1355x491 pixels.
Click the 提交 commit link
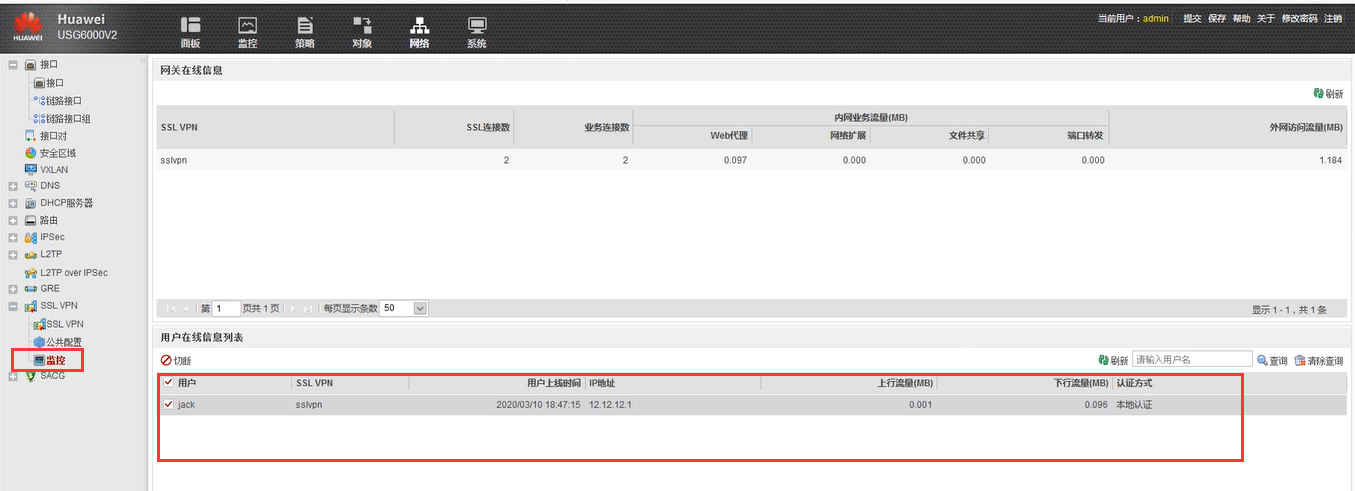(x=1192, y=18)
